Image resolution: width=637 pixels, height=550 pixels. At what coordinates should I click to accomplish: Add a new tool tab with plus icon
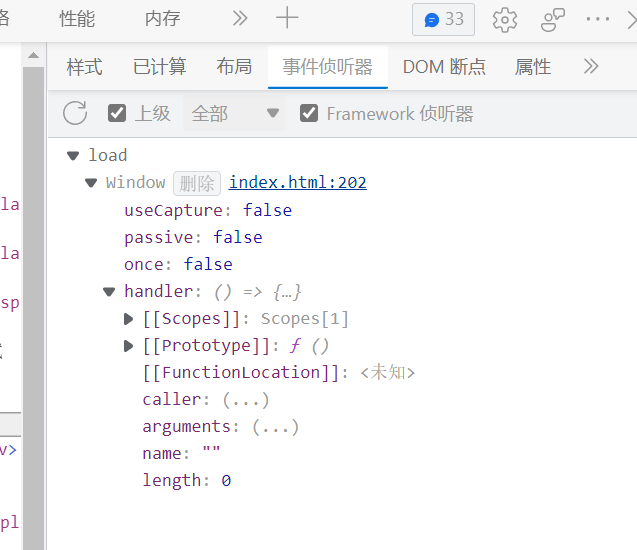[287, 19]
